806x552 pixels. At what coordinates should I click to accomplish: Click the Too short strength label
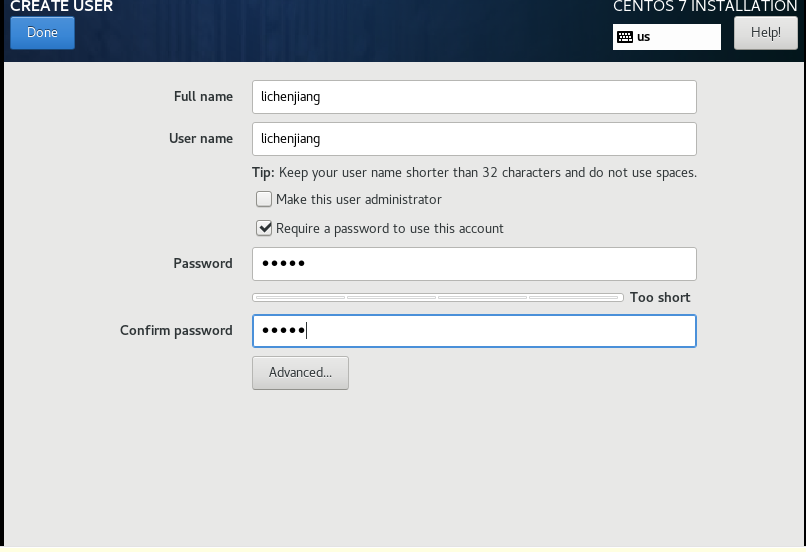(x=660, y=298)
